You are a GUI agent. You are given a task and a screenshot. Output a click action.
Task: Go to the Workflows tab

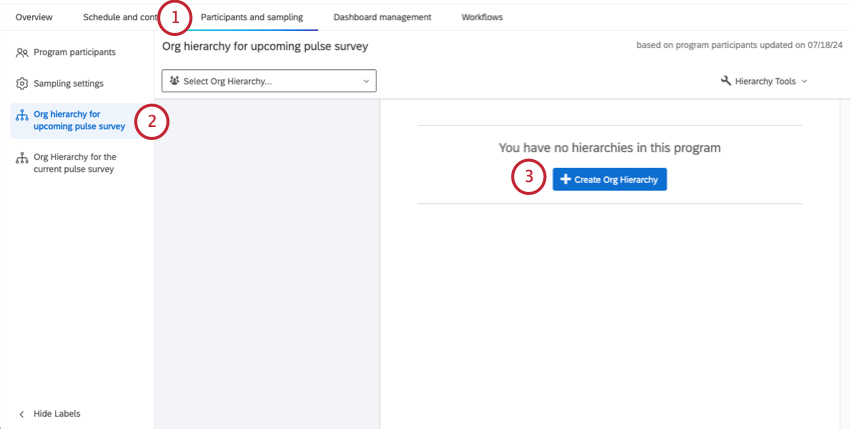point(482,17)
